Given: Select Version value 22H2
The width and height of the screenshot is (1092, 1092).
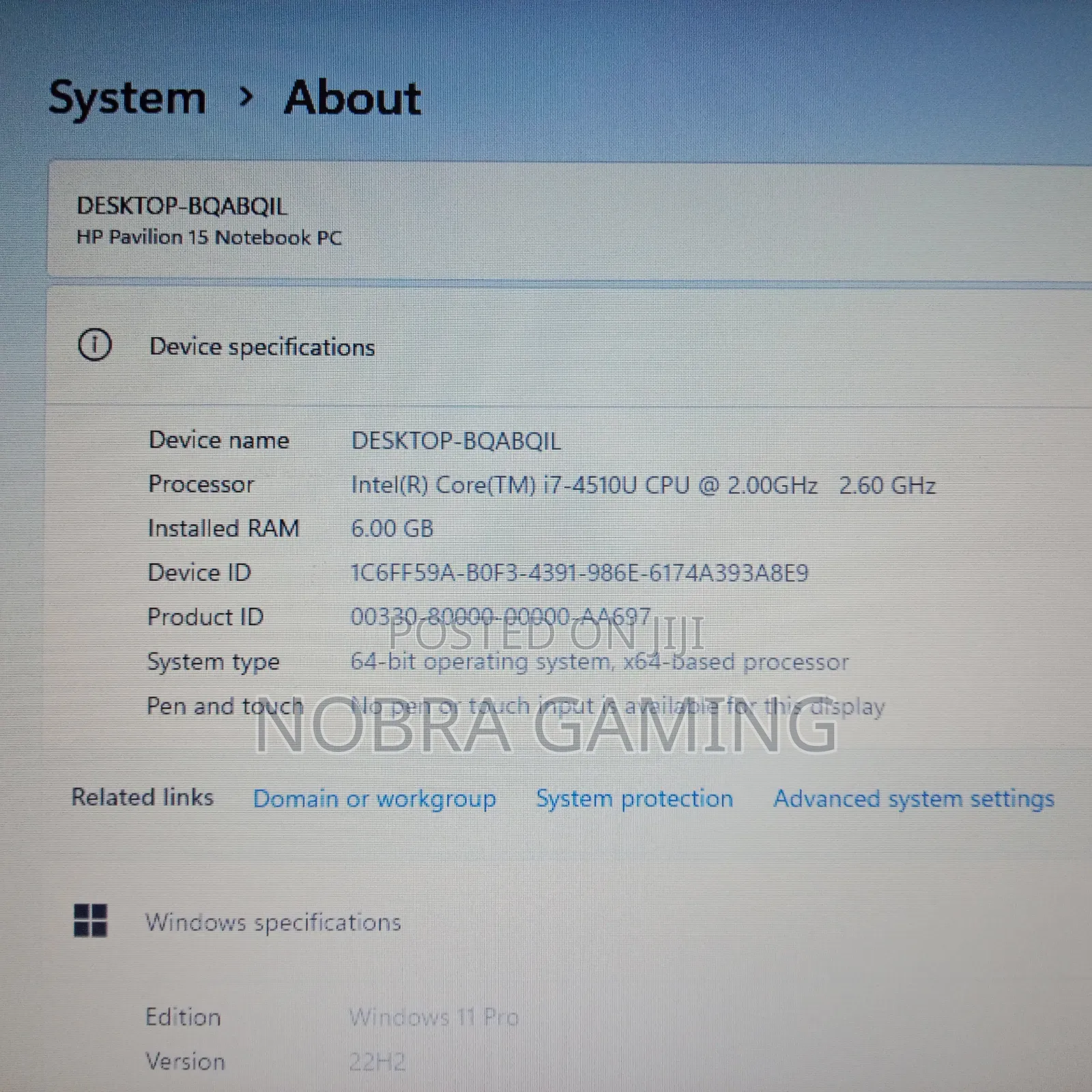Looking at the screenshot, I should pos(377,1062).
